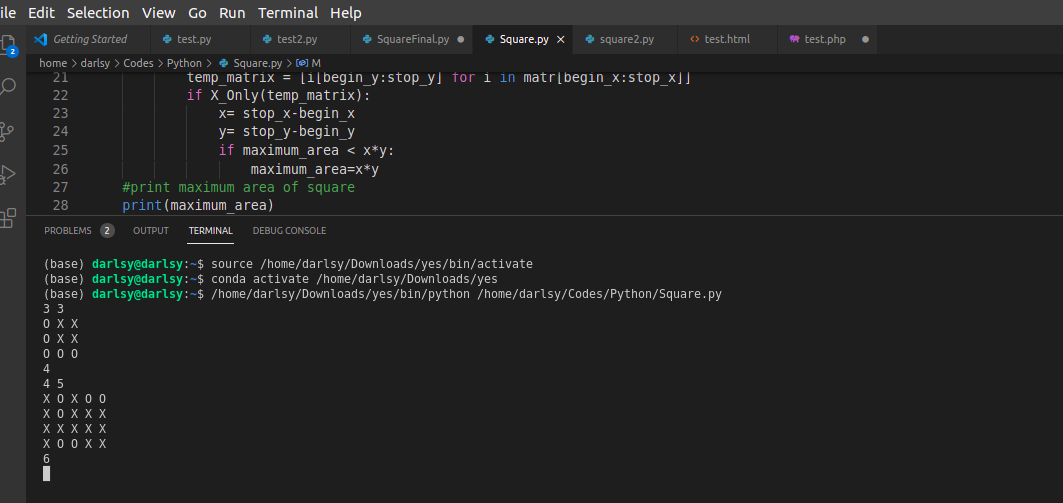
Task: Switch to the test.html tab
Action: tap(726, 39)
